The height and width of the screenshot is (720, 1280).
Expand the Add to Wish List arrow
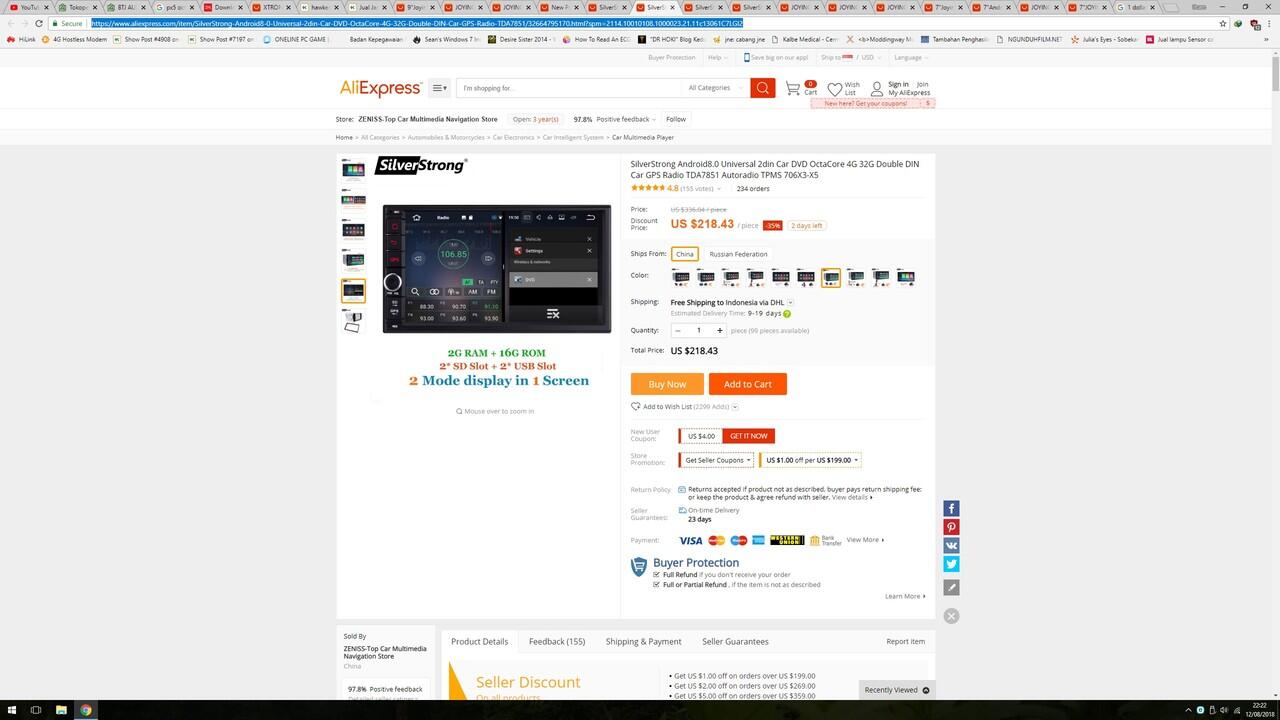pyautogui.click(x=735, y=407)
